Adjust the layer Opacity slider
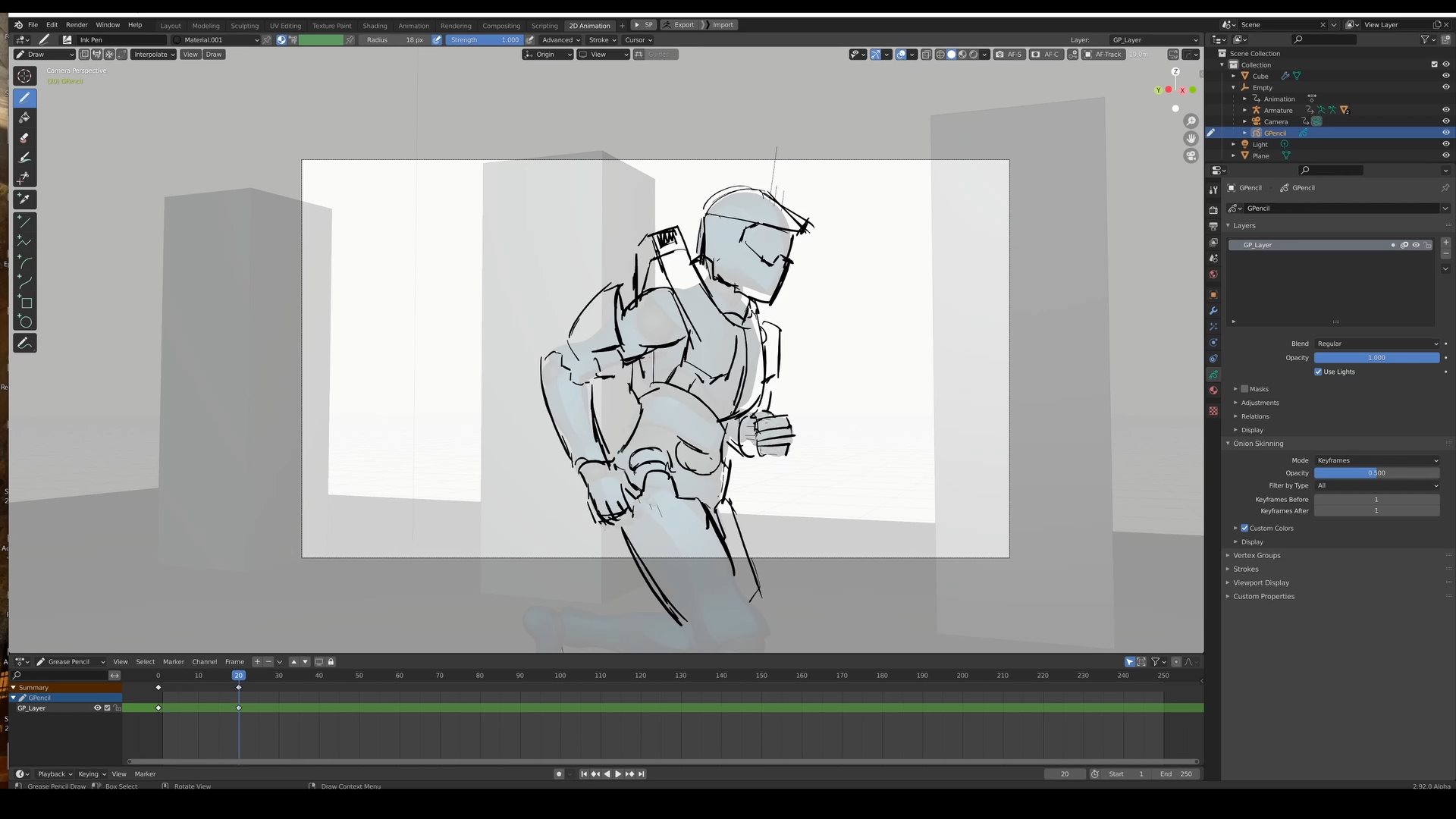1456x819 pixels. coord(1376,358)
